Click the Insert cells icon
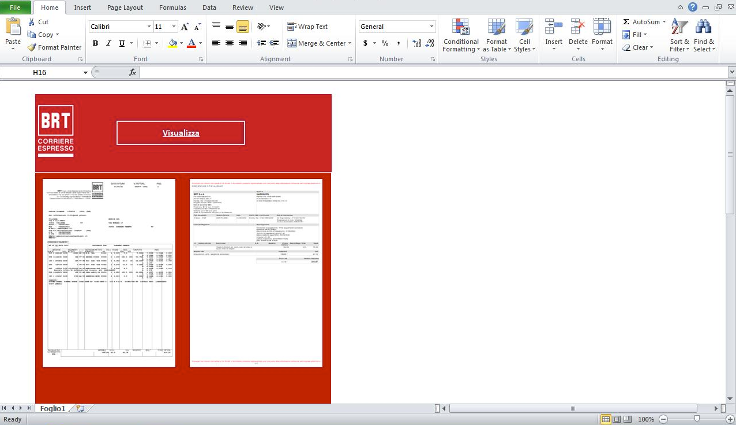This screenshot has height=425, width=736. tap(553, 27)
